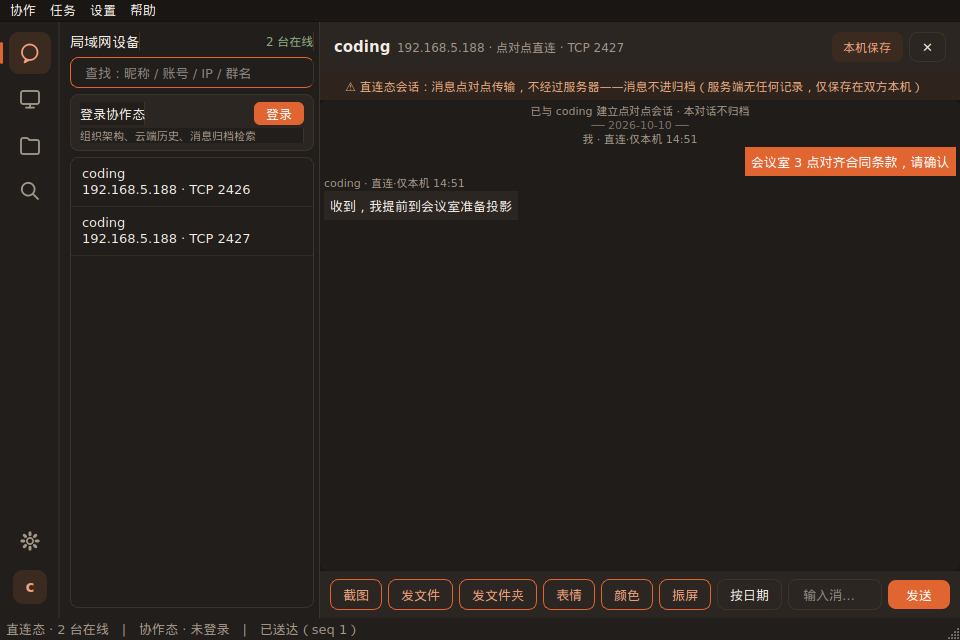This screenshot has width=960, height=640.
Task: Close the coding chat session
Action: (x=927, y=47)
